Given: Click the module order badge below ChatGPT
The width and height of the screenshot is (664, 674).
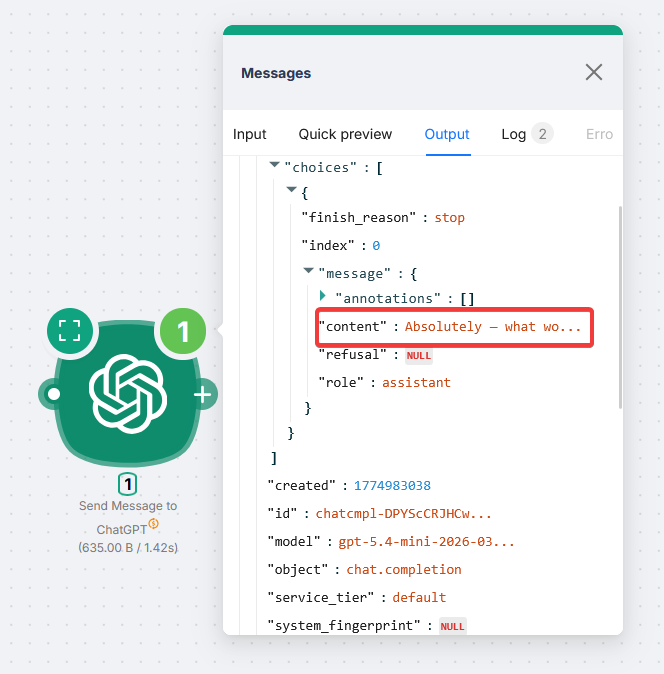Looking at the screenshot, I should [127, 485].
